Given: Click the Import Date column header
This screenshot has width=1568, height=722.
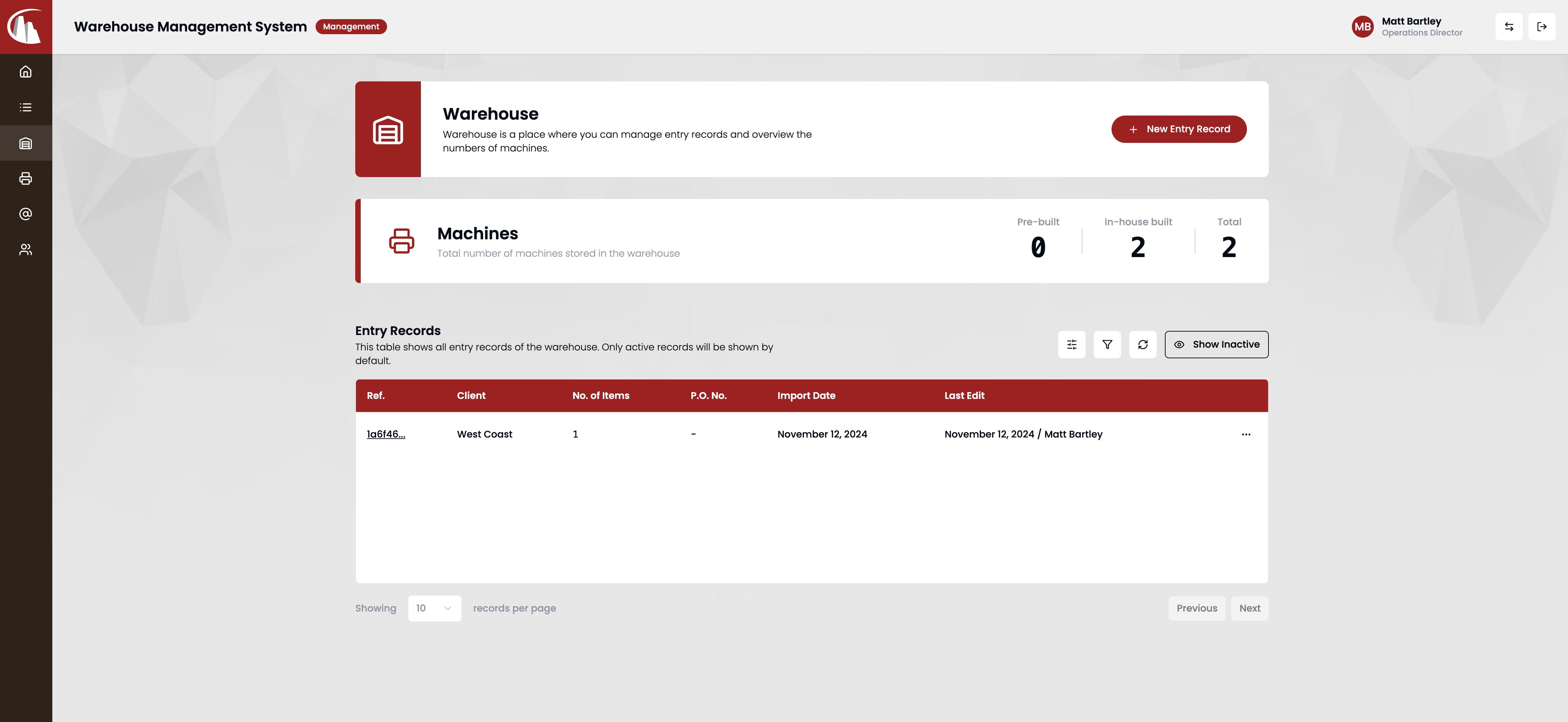Looking at the screenshot, I should coord(806,396).
